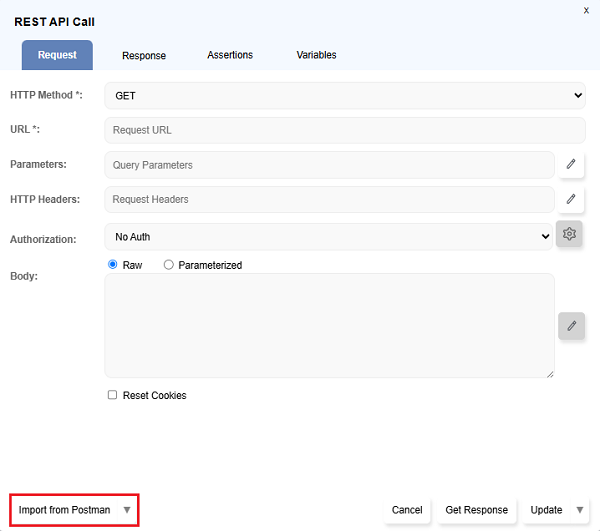Image resolution: width=600 pixels, height=531 pixels.
Task: Open Authorization settings gear icon
Action: pos(569,234)
